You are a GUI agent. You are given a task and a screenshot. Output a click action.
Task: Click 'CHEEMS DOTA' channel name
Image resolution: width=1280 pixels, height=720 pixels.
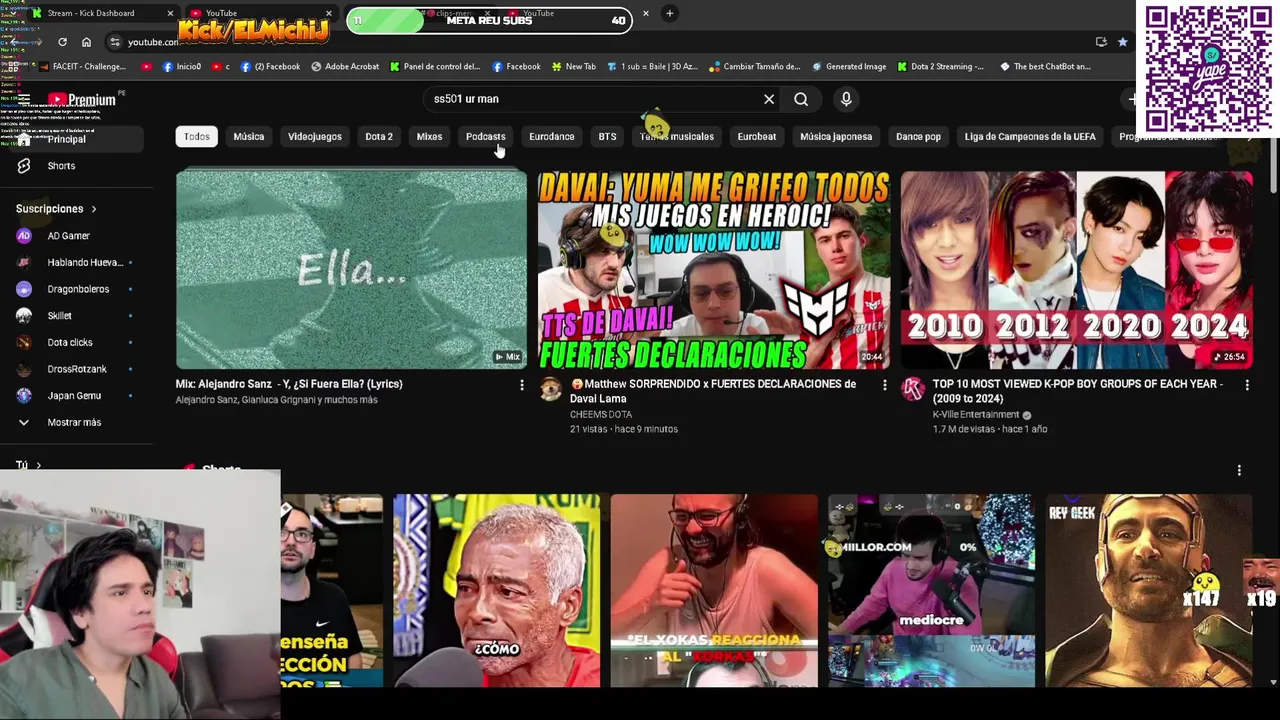601,414
